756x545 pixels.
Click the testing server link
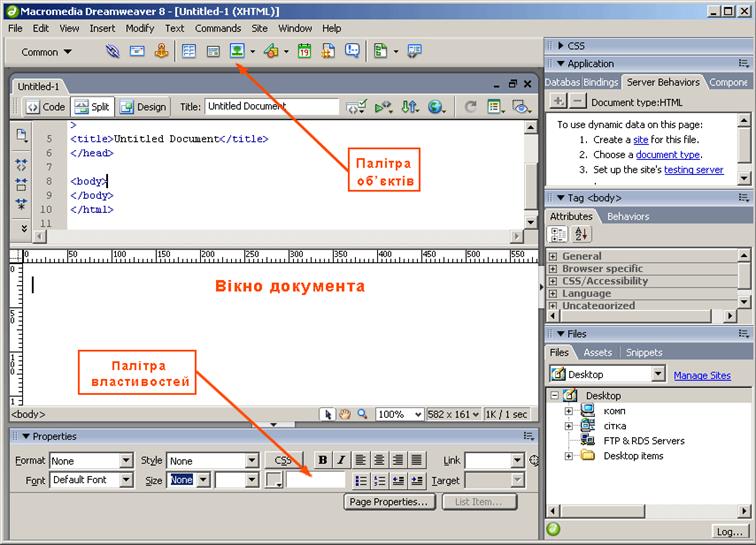coord(694,170)
